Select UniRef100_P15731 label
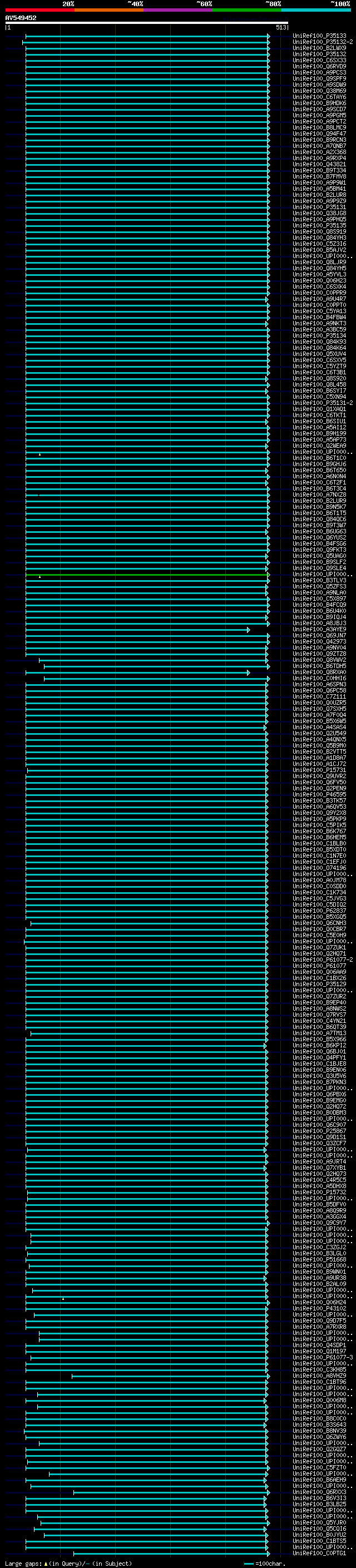The width and height of the screenshot is (356, 1568). (x=319, y=770)
